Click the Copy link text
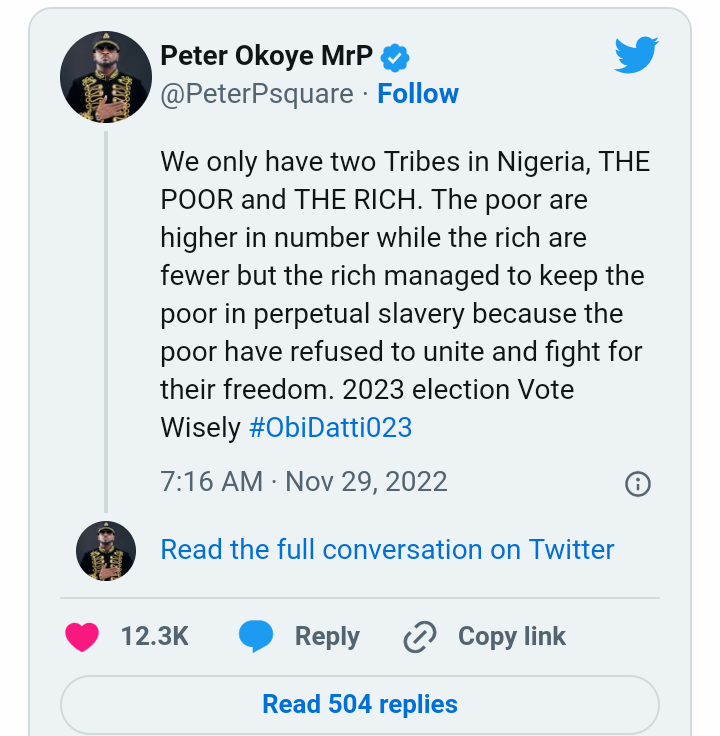Screen dimensions: 720x736 pyautogui.click(x=511, y=637)
